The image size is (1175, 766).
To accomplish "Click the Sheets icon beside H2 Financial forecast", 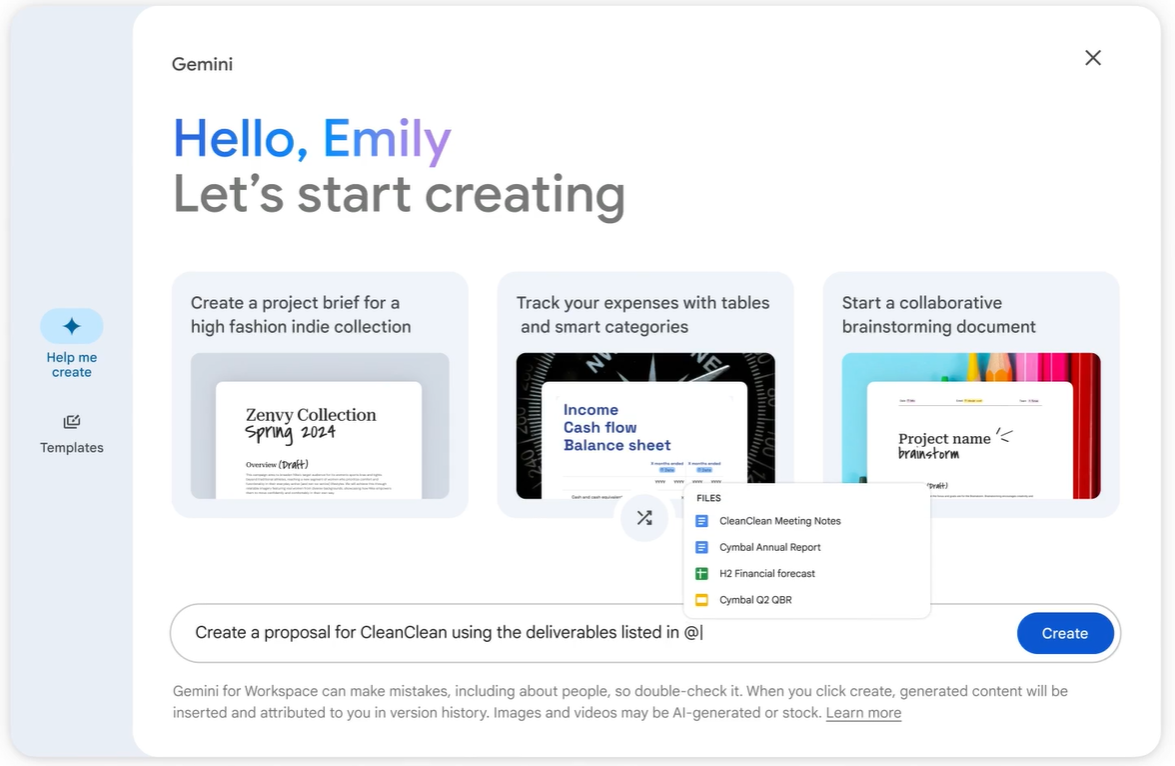I will click(x=703, y=573).
